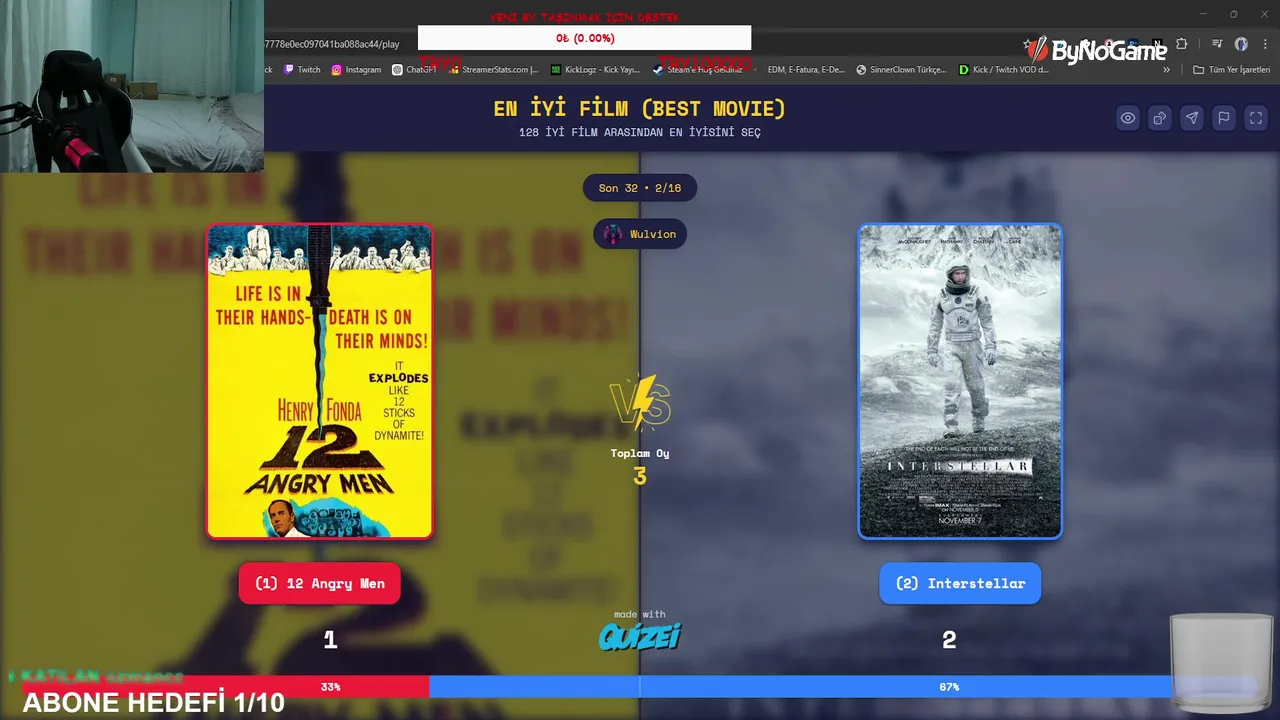Open the Tüm Yer İşaretleri folder
This screenshot has height=720, width=1280.
coord(1231,70)
